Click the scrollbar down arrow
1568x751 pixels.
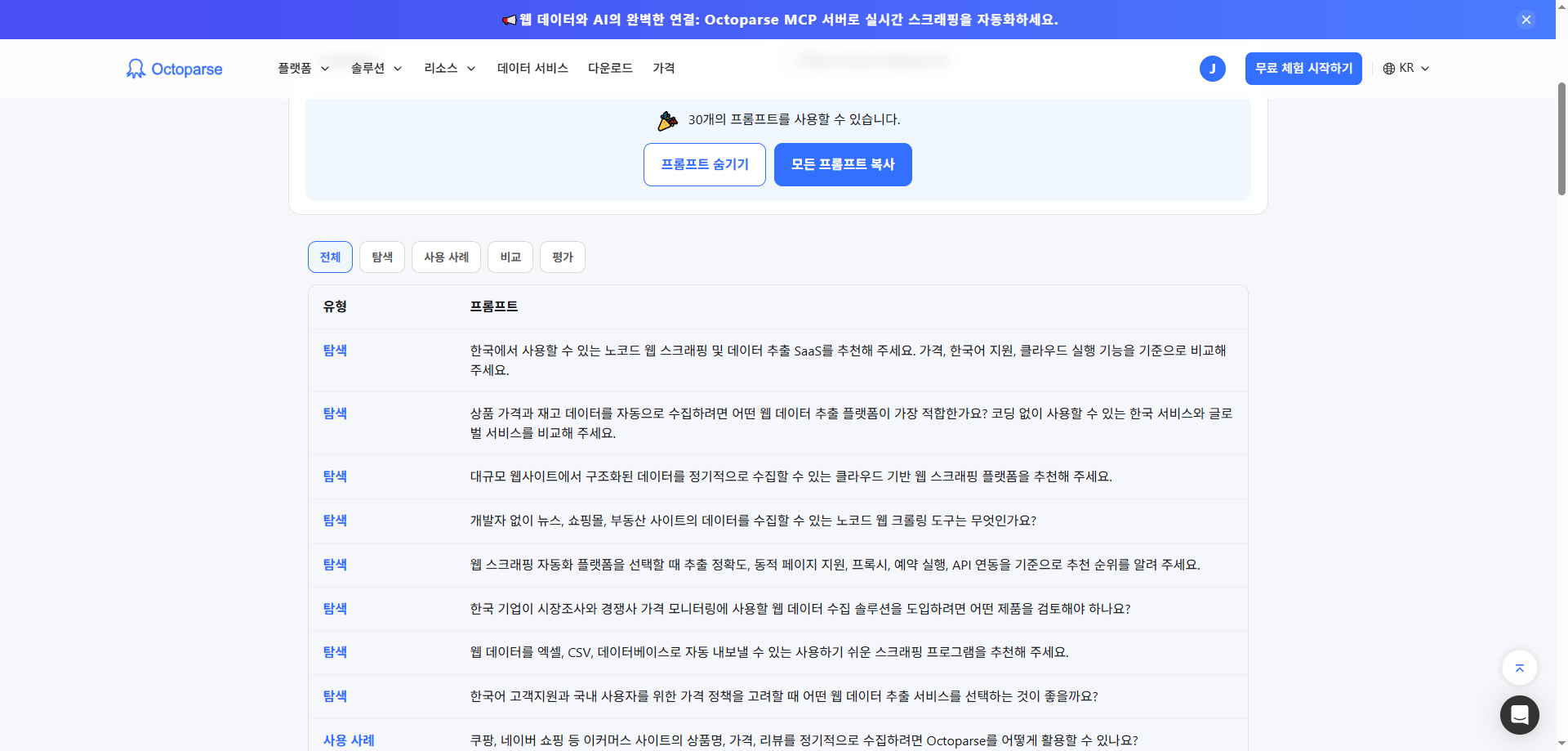1561,744
